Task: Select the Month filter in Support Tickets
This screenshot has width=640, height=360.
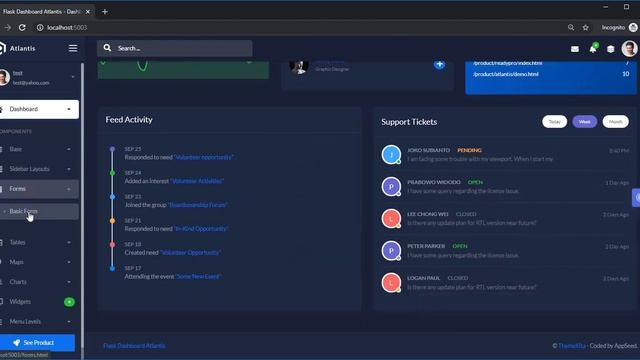Action: (616, 122)
